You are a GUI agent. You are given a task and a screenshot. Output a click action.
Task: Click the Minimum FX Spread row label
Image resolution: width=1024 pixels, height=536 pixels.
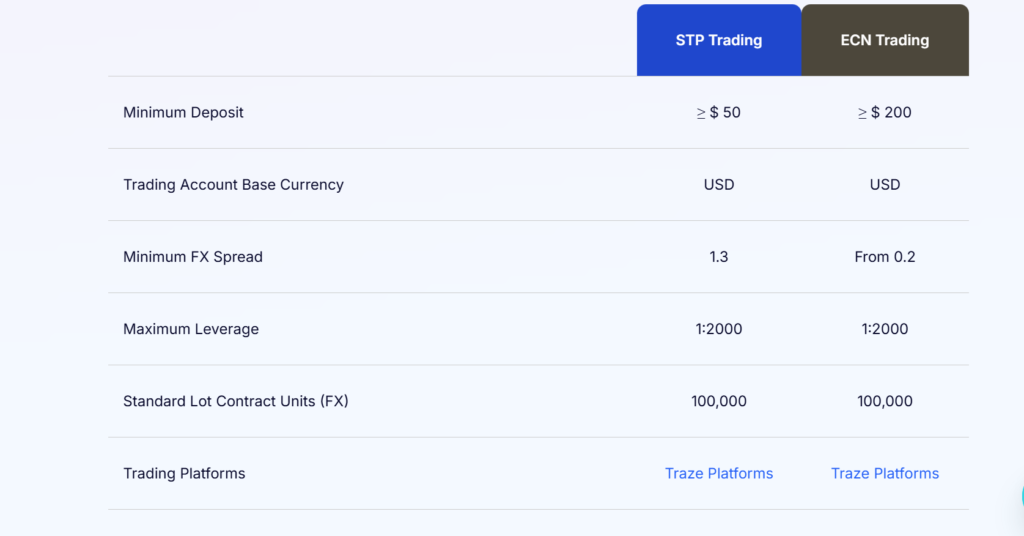[193, 257]
